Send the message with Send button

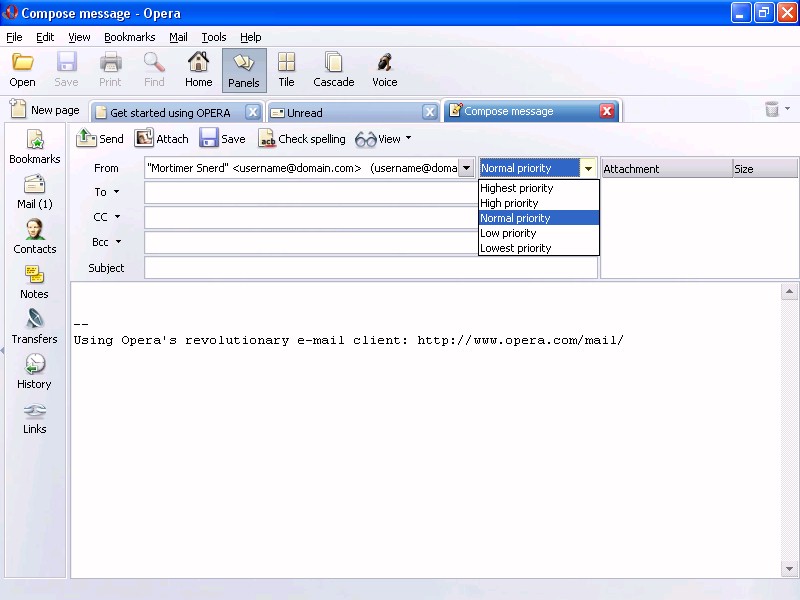pyautogui.click(x=100, y=139)
